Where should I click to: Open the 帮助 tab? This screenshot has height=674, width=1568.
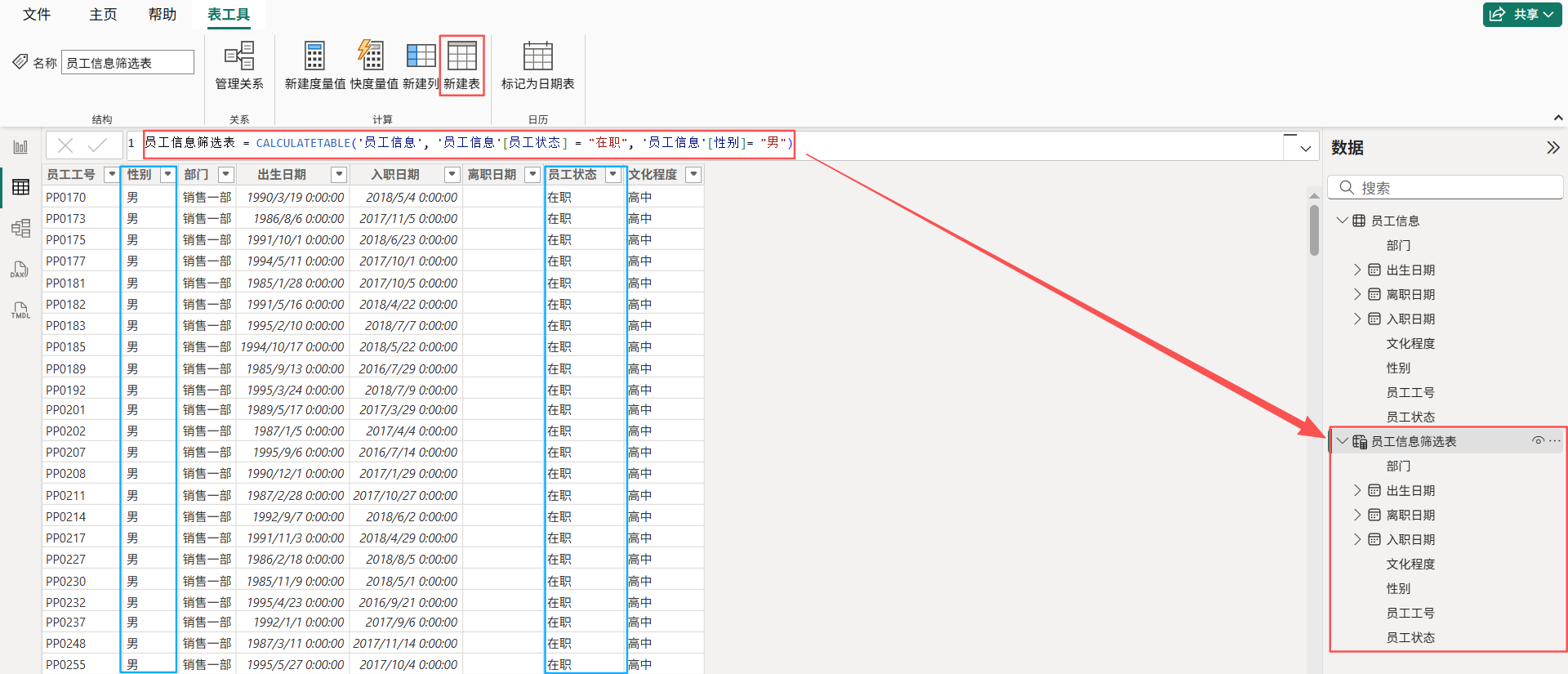coord(162,15)
